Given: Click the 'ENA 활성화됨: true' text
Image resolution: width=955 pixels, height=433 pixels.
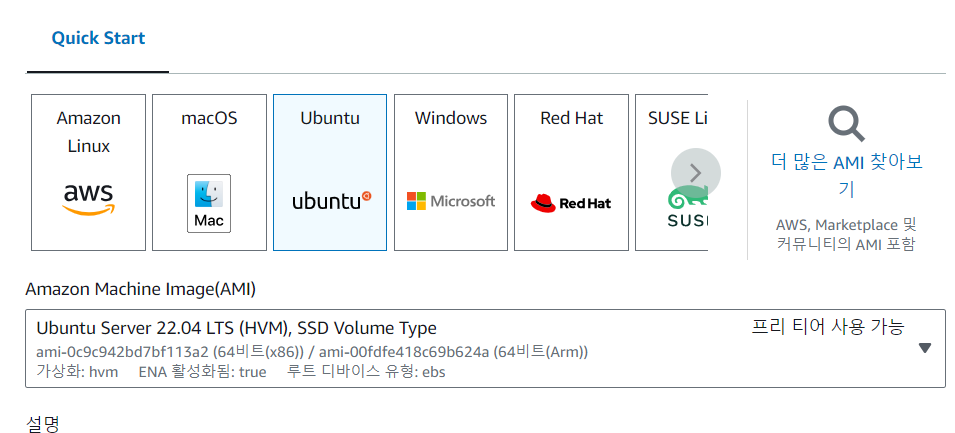Looking at the screenshot, I should pyautogui.click(x=203, y=371).
